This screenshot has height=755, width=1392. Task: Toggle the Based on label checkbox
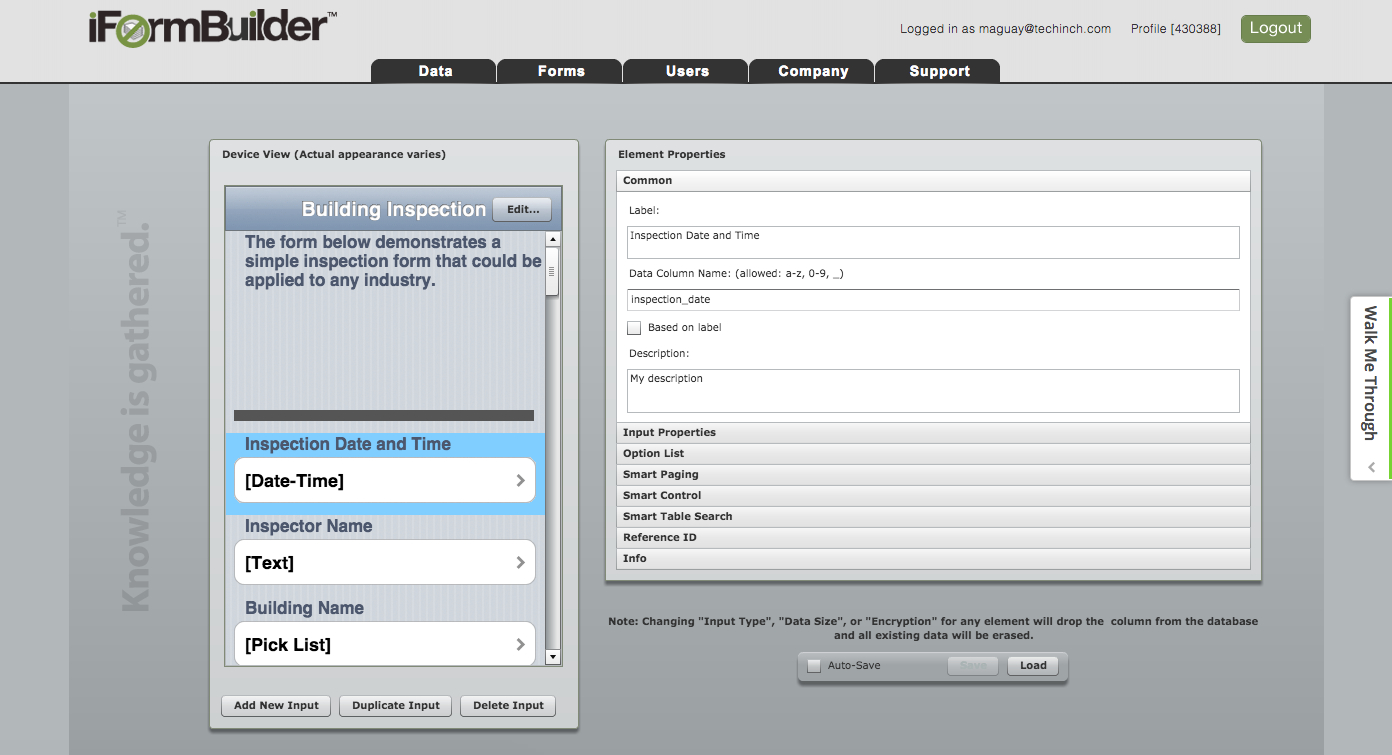[634, 328]
